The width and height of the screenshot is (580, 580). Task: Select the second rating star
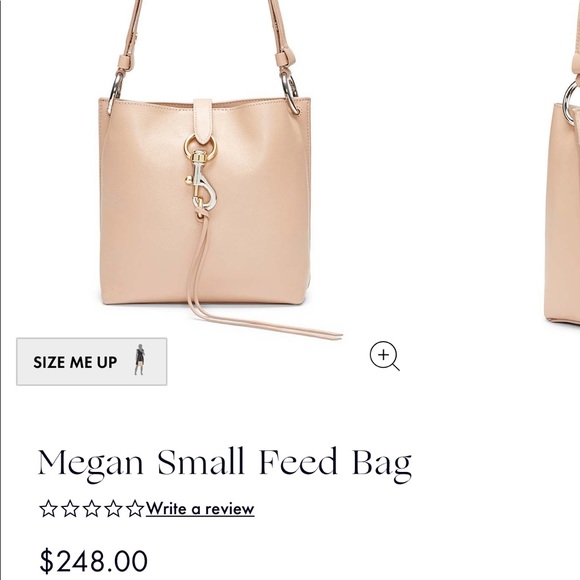(70, 509)
